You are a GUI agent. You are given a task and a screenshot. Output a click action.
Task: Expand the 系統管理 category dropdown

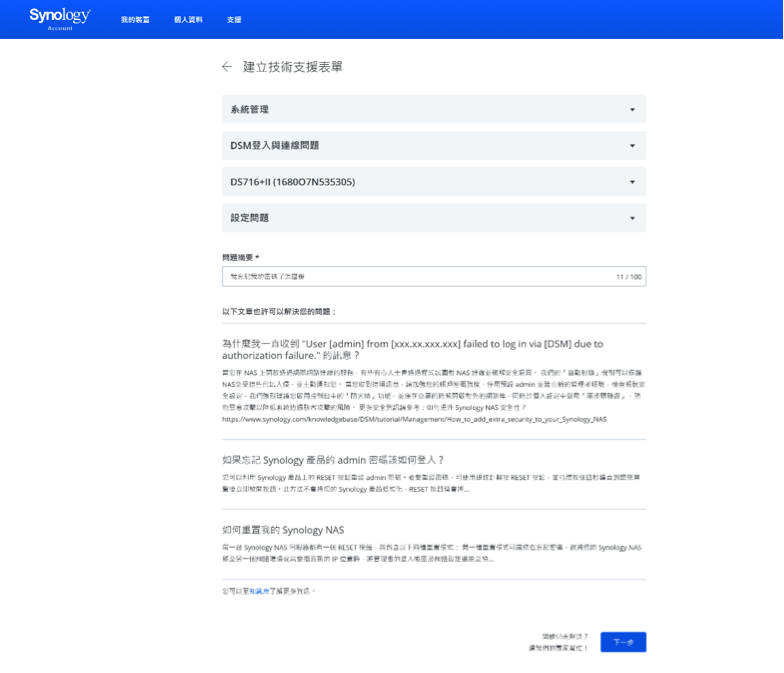[x=434, y=110]
